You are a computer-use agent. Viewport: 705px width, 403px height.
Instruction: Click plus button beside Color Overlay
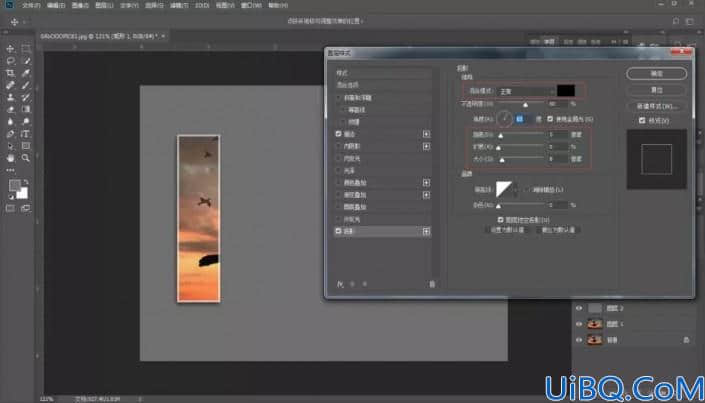click(426, 183)
